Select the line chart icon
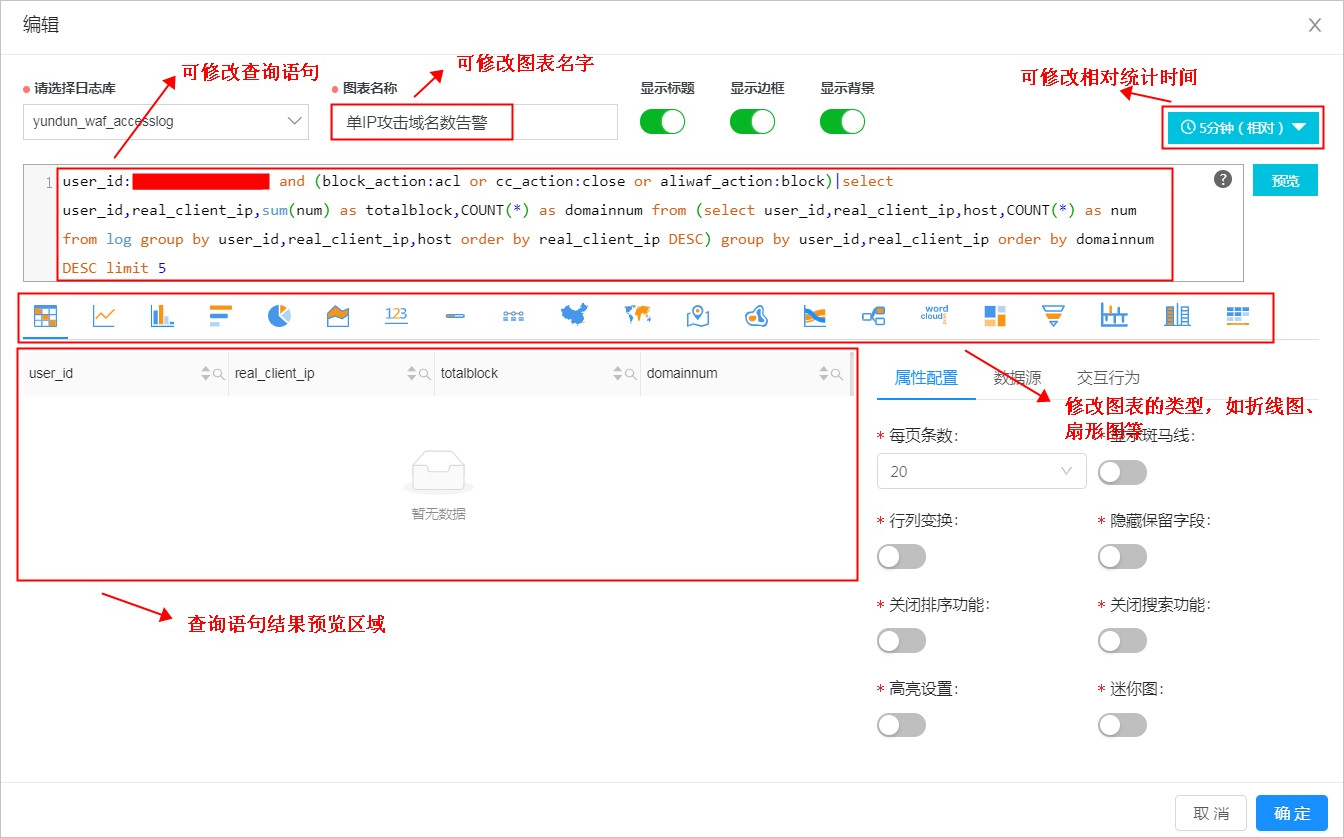The width and height of the screenshot is (1344, 838). pos(104,316)
